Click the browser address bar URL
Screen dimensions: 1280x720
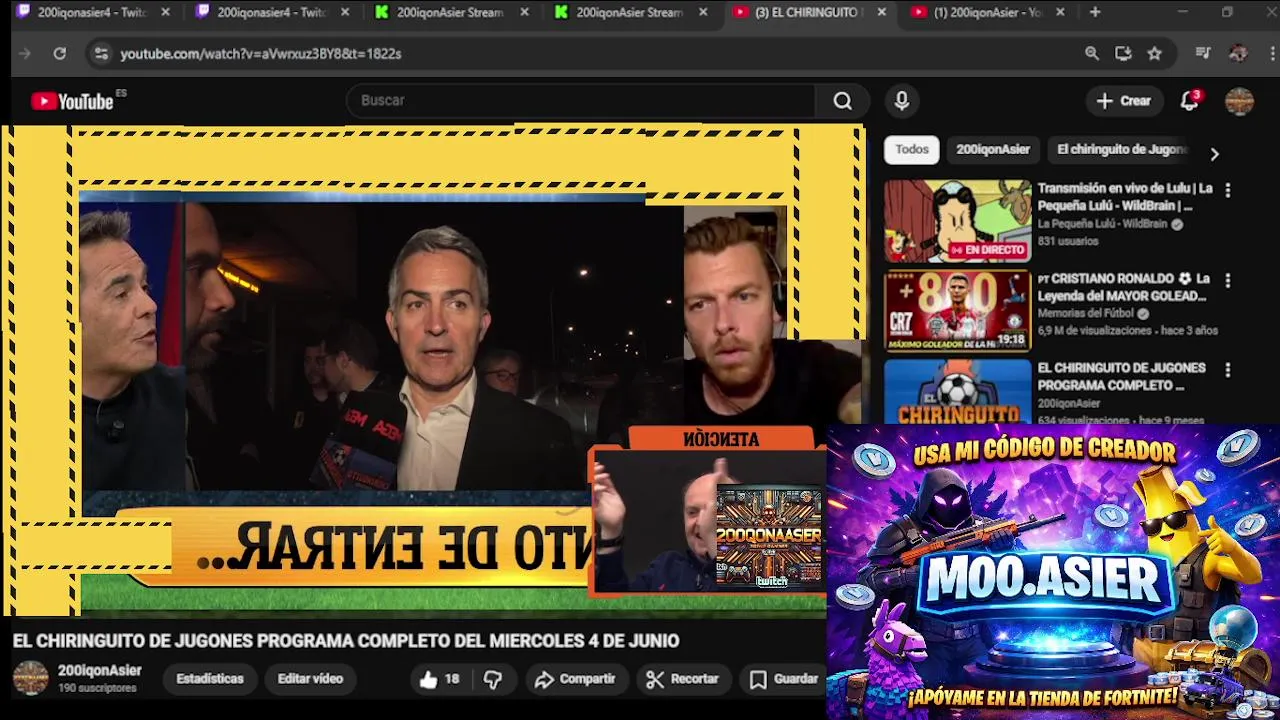[x=261, y=54]
